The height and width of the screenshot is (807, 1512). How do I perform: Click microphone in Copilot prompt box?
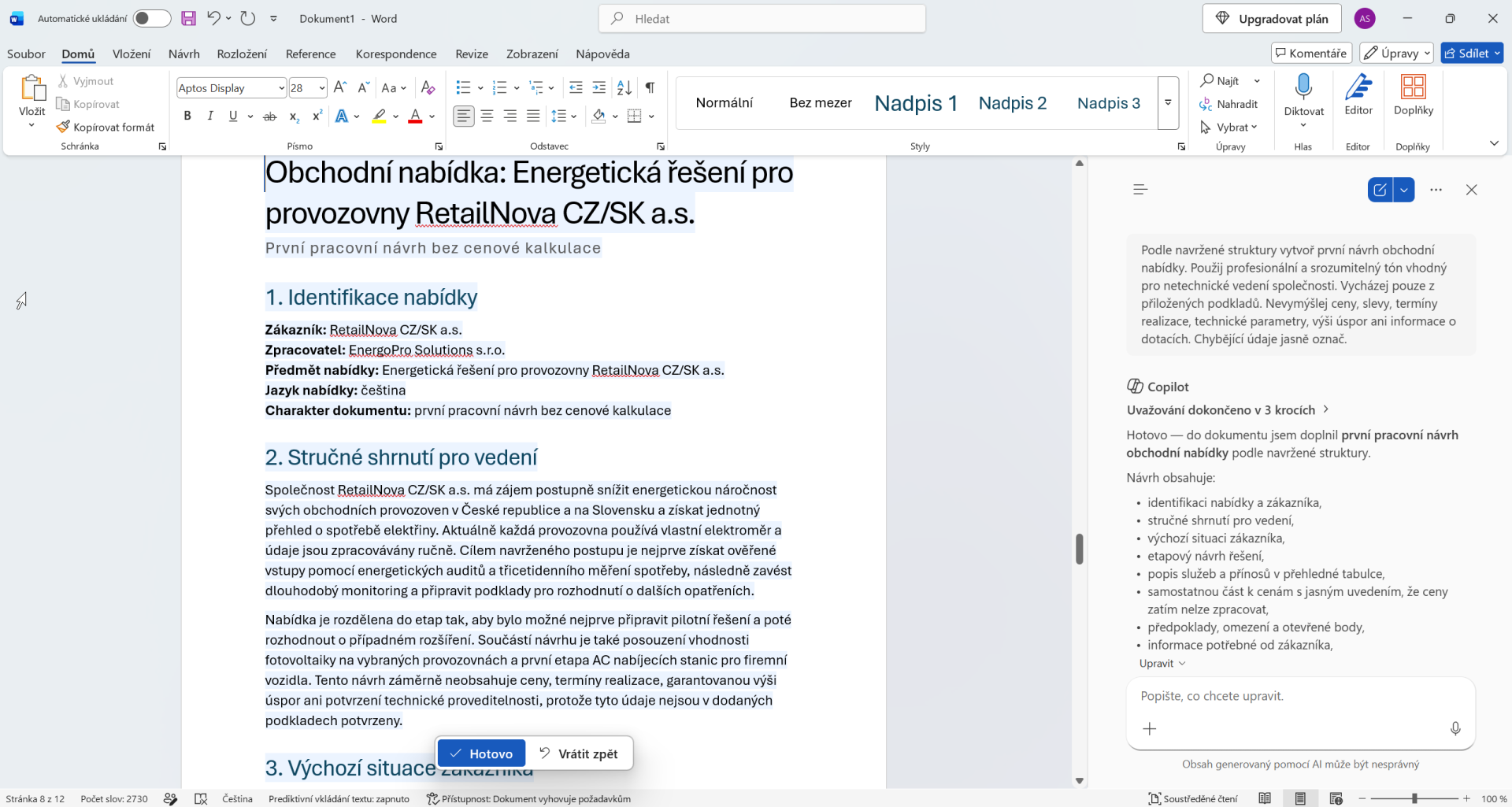(x=1455, y=729)
